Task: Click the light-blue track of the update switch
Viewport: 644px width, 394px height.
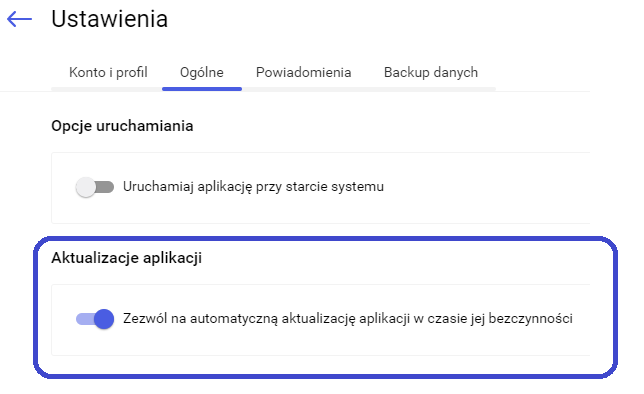Action: click(x=85, y=319)
